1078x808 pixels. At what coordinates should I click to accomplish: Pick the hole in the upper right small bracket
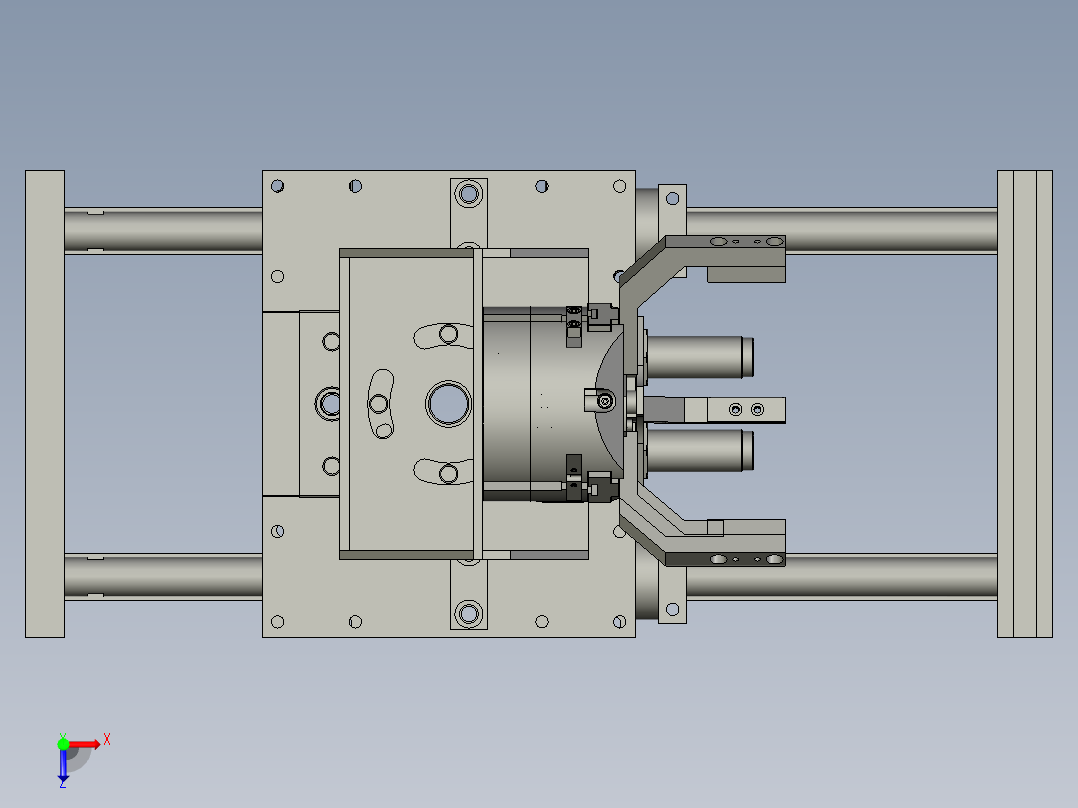click(672, 199)
